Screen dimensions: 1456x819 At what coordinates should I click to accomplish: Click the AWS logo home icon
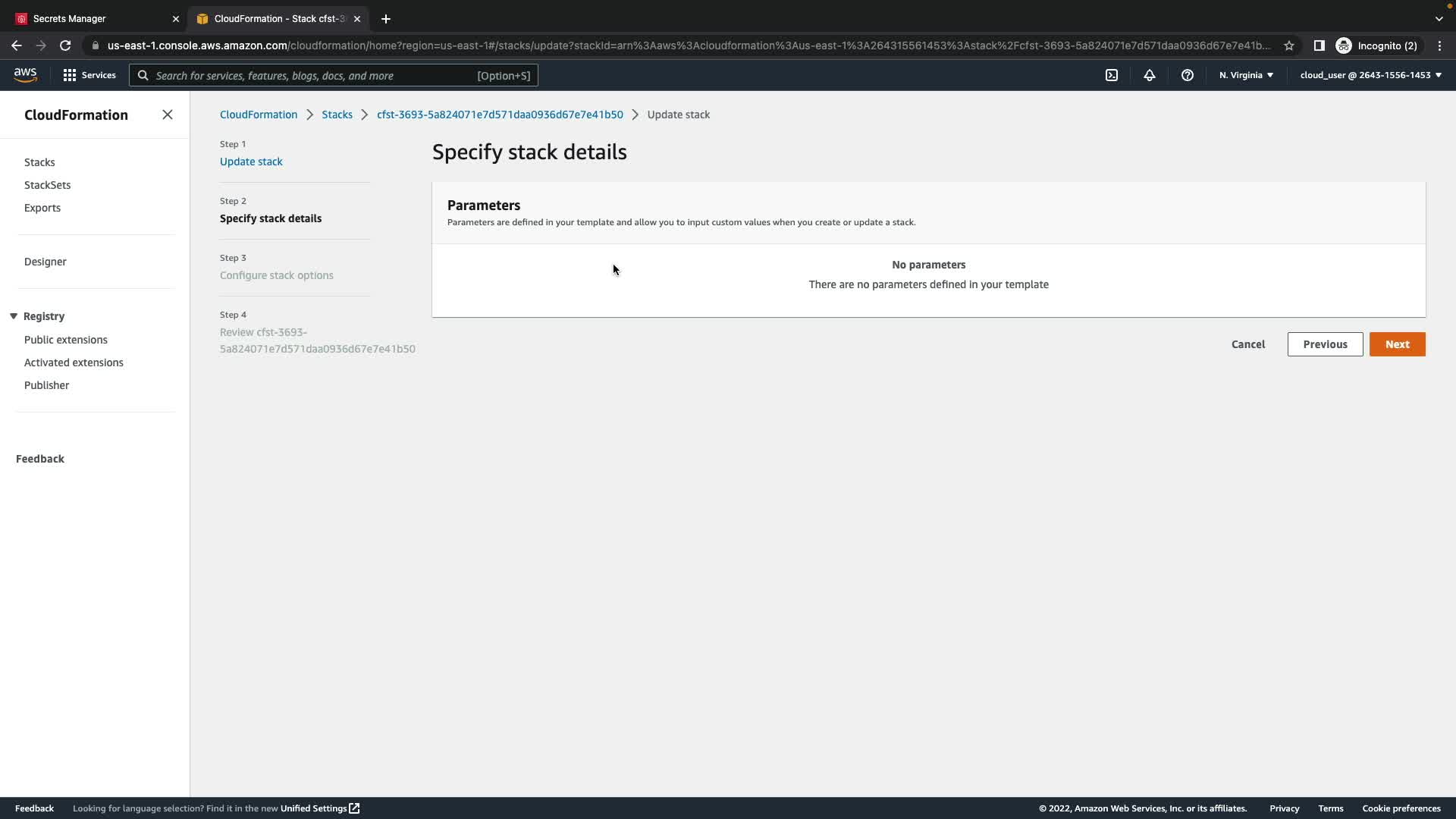[25, 74]
